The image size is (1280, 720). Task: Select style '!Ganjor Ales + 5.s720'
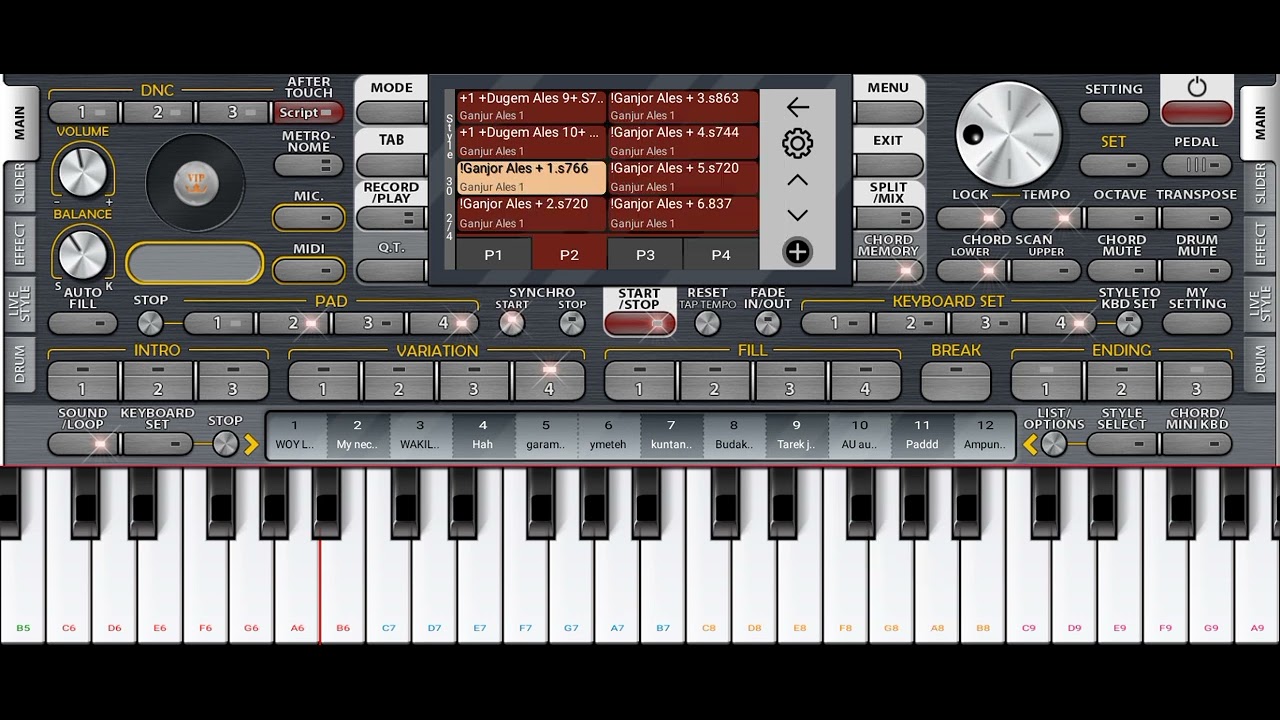coord(683,177)
